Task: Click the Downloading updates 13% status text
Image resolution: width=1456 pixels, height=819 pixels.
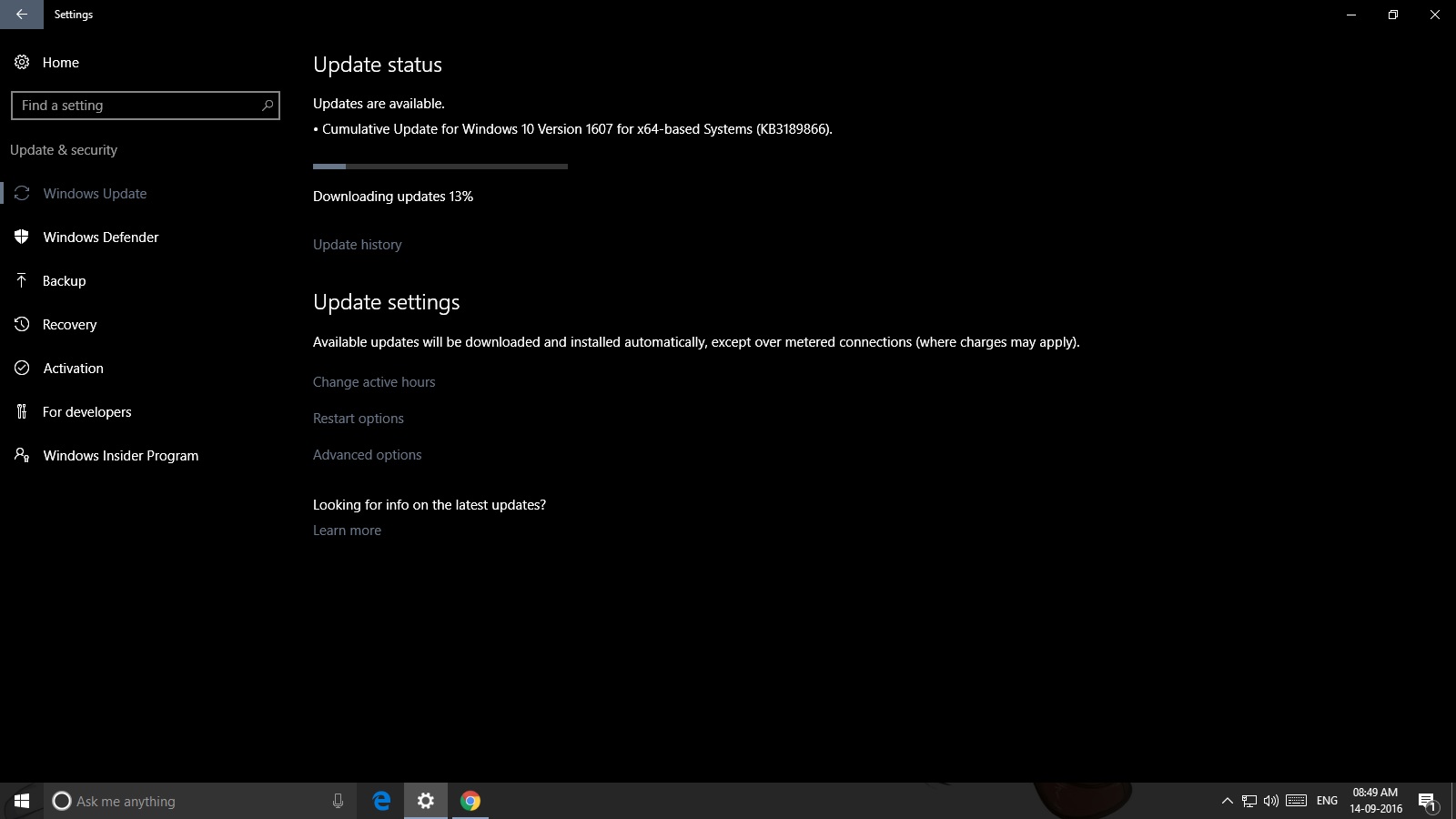Action: point(393,196)
